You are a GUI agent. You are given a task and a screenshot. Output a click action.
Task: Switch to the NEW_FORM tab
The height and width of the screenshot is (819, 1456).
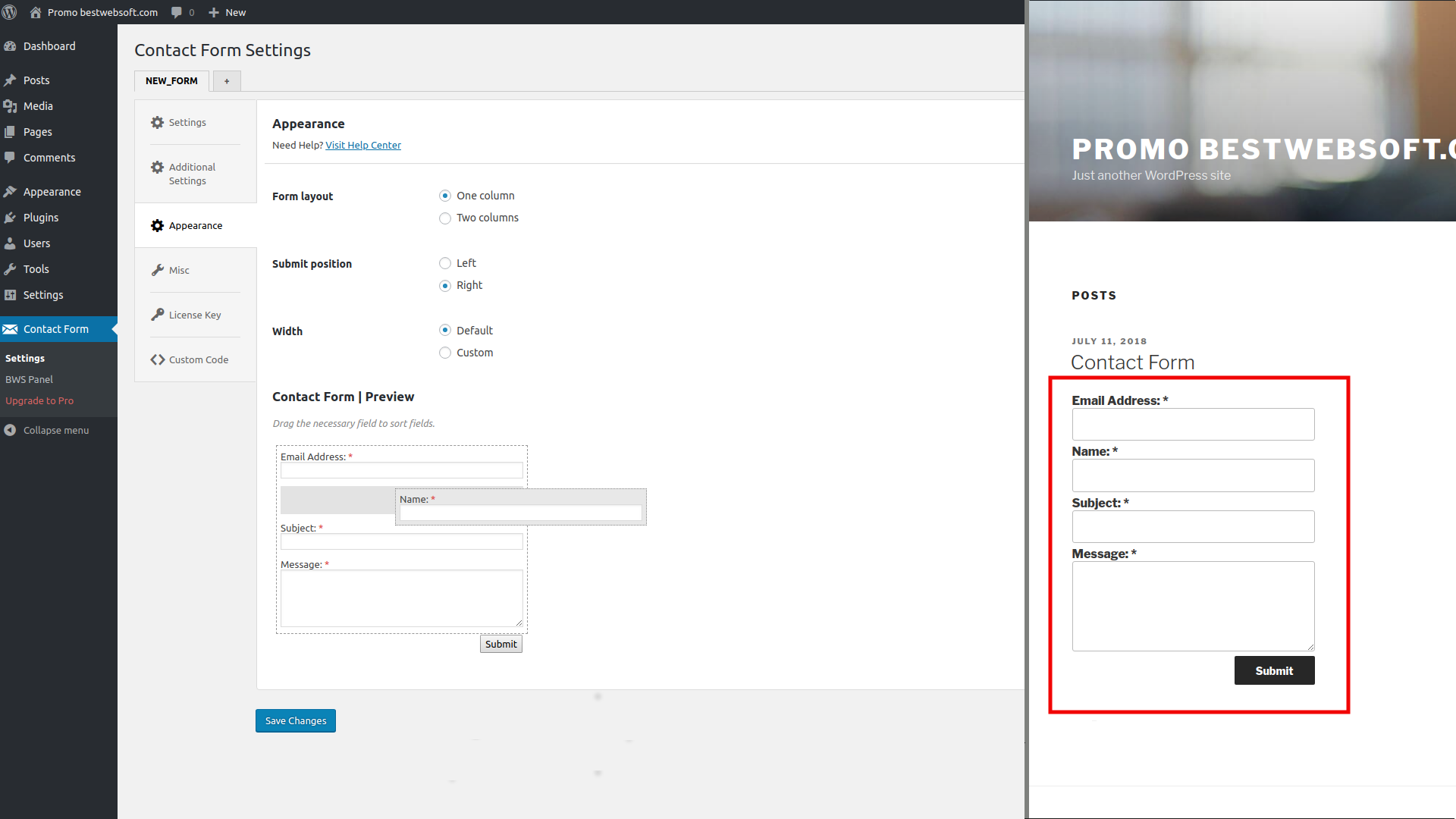point(171,80)
